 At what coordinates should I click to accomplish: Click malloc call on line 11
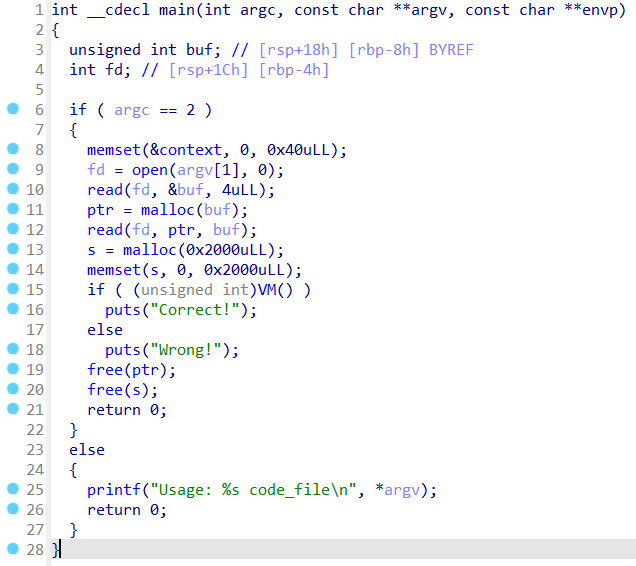(x=168, y=210)
